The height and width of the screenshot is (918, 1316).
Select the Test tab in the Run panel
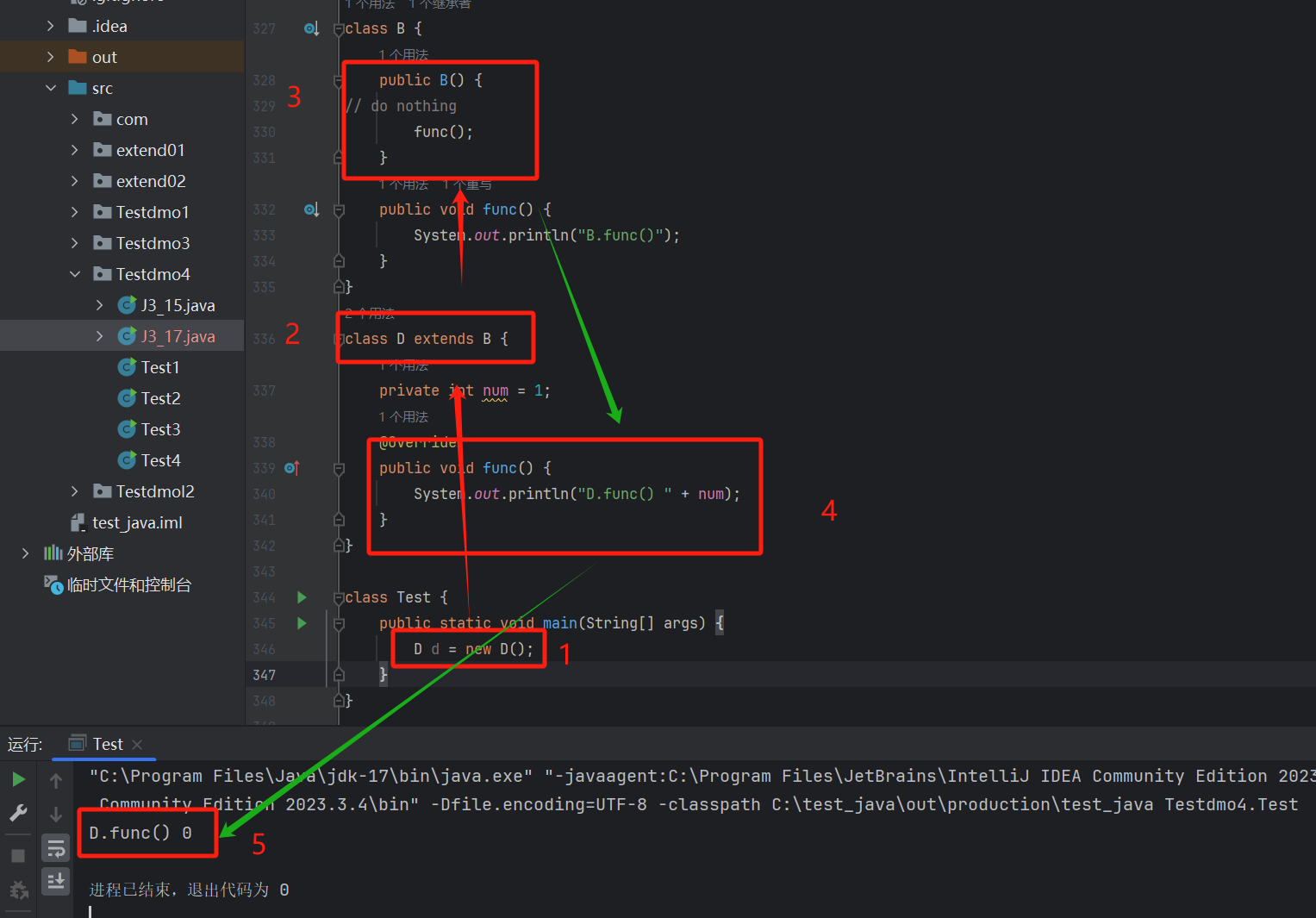108,744
